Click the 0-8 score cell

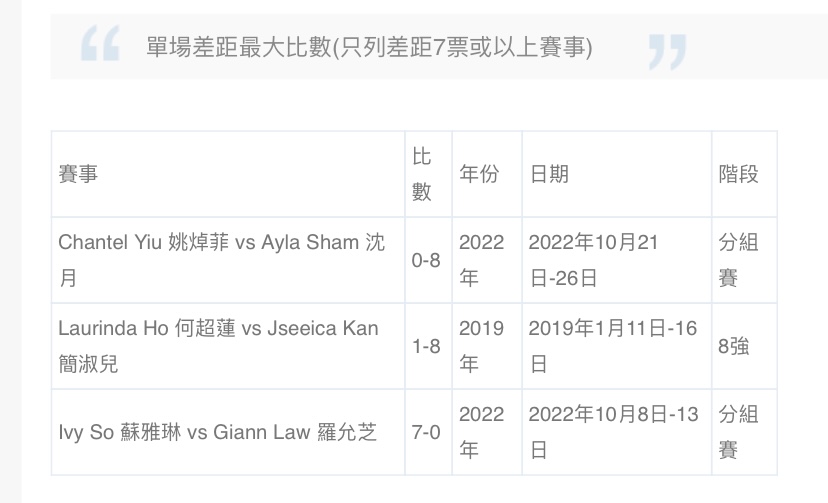click(426, 260)
